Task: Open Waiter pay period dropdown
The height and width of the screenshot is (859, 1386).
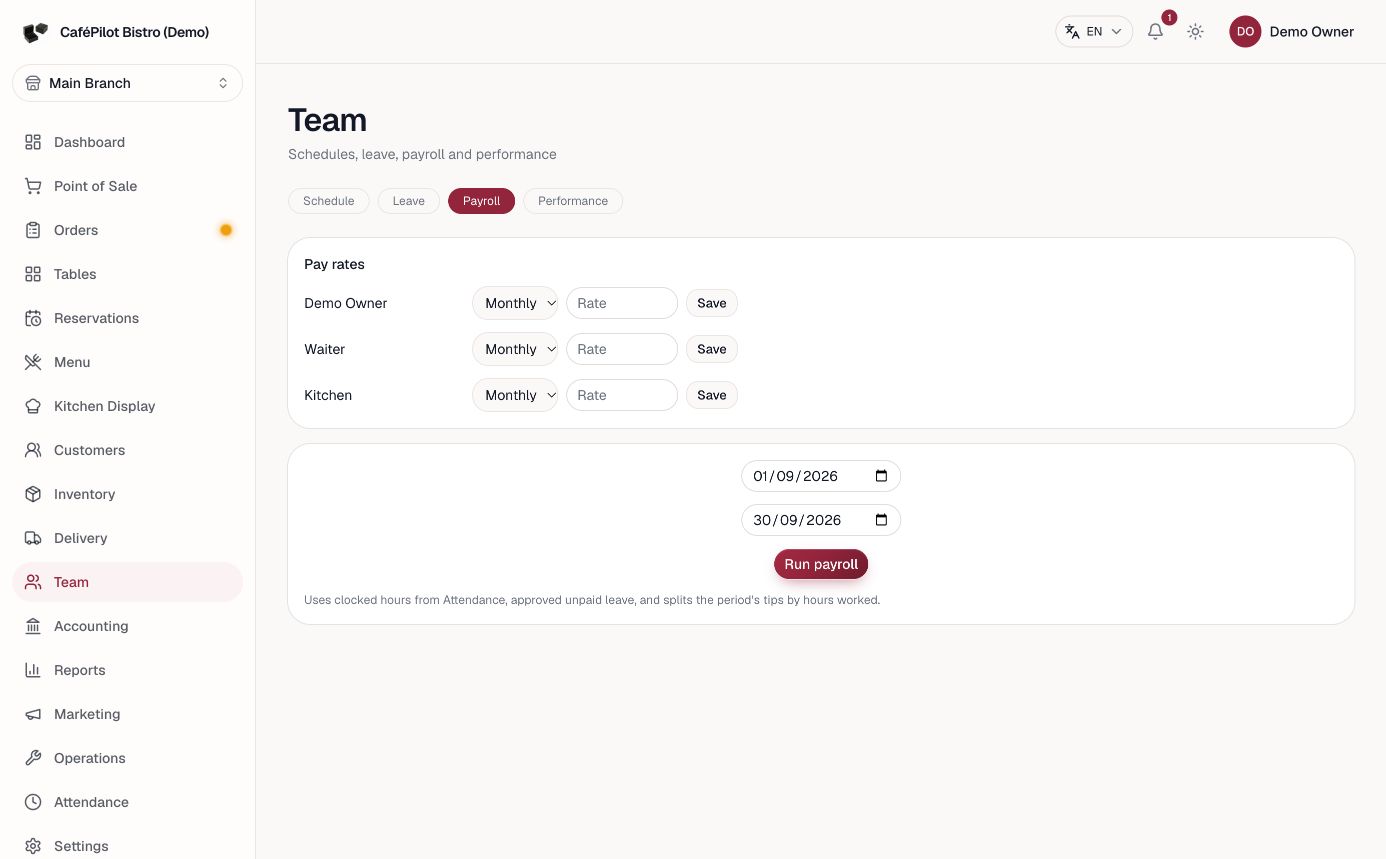Action: point(515,349)
